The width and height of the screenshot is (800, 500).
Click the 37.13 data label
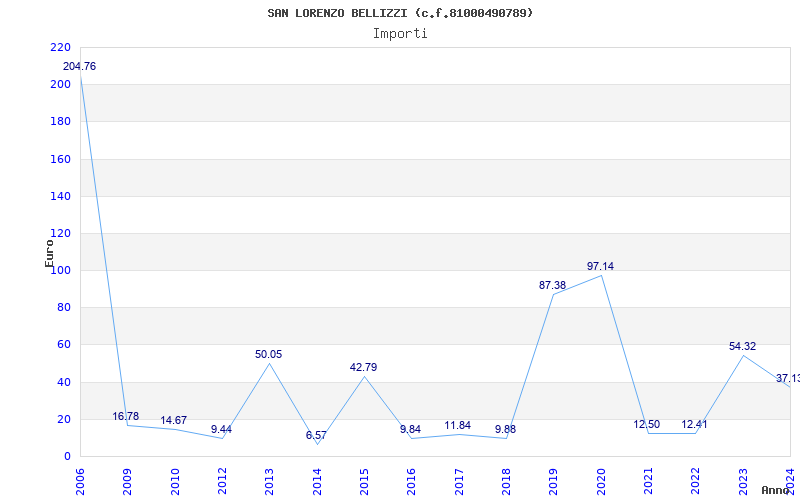click(788, 379)
